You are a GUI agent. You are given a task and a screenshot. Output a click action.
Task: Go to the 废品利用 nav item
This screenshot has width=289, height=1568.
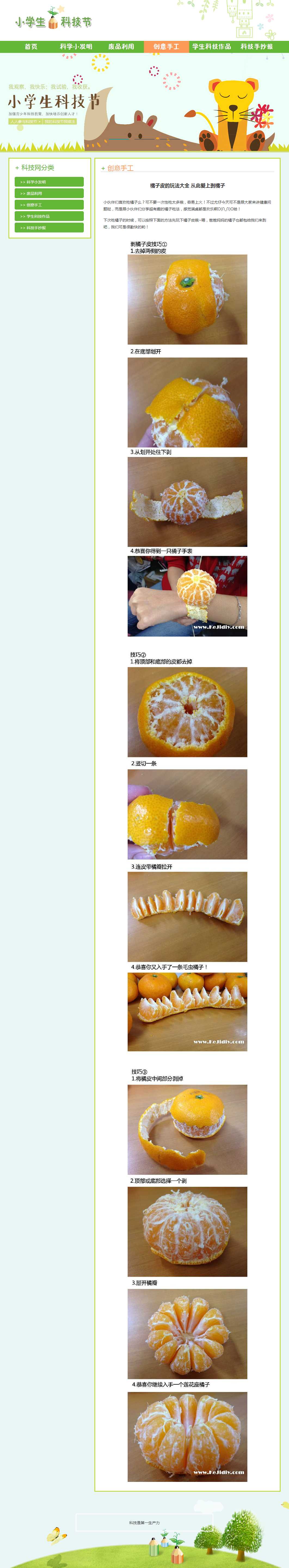(121, 46)
